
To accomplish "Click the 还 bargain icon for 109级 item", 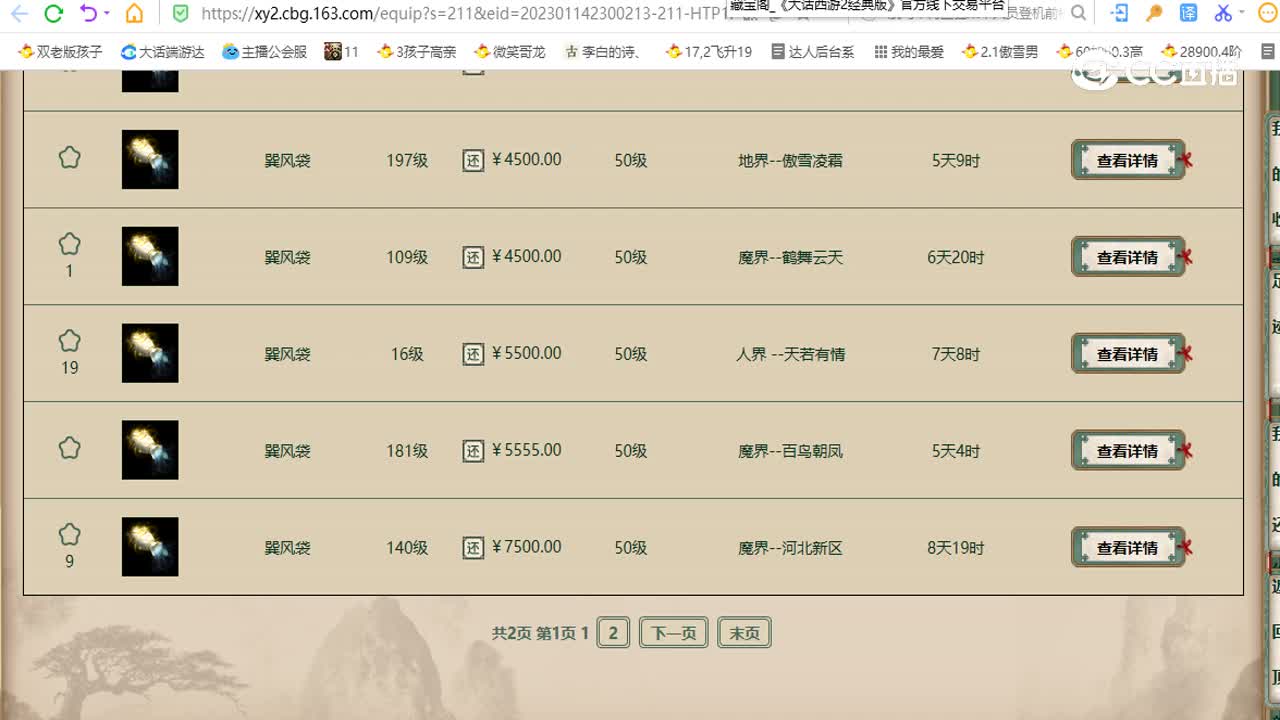I will (x=473, y=257).
